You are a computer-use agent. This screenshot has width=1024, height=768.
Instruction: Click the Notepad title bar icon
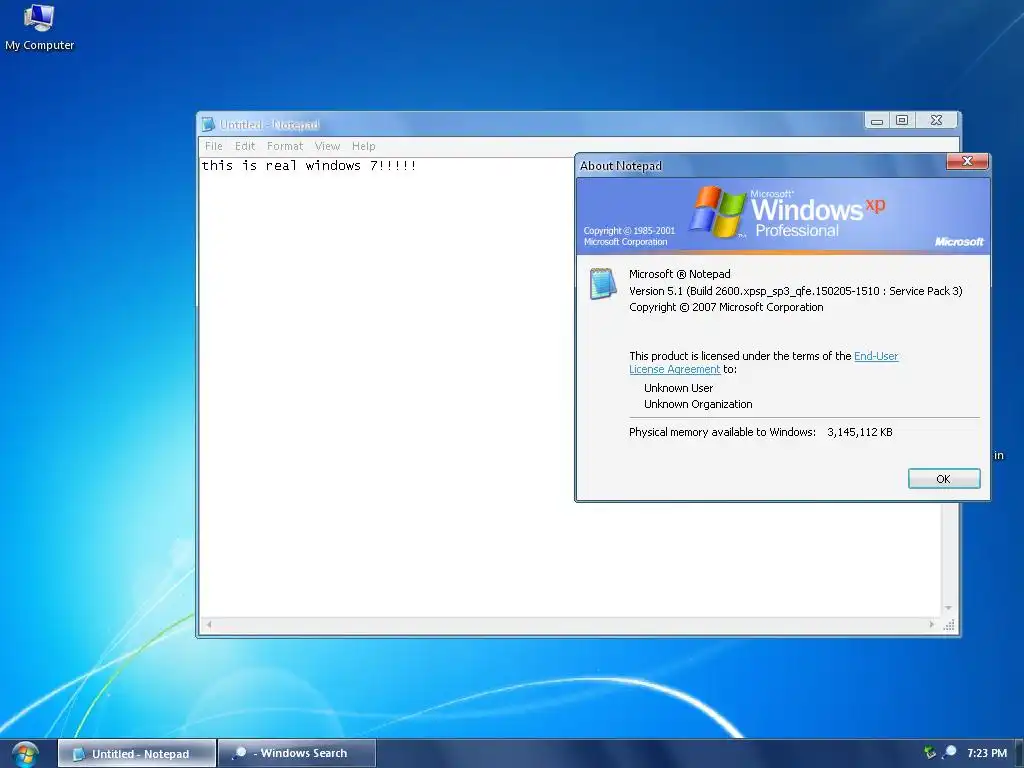click(x=208, y=124)
